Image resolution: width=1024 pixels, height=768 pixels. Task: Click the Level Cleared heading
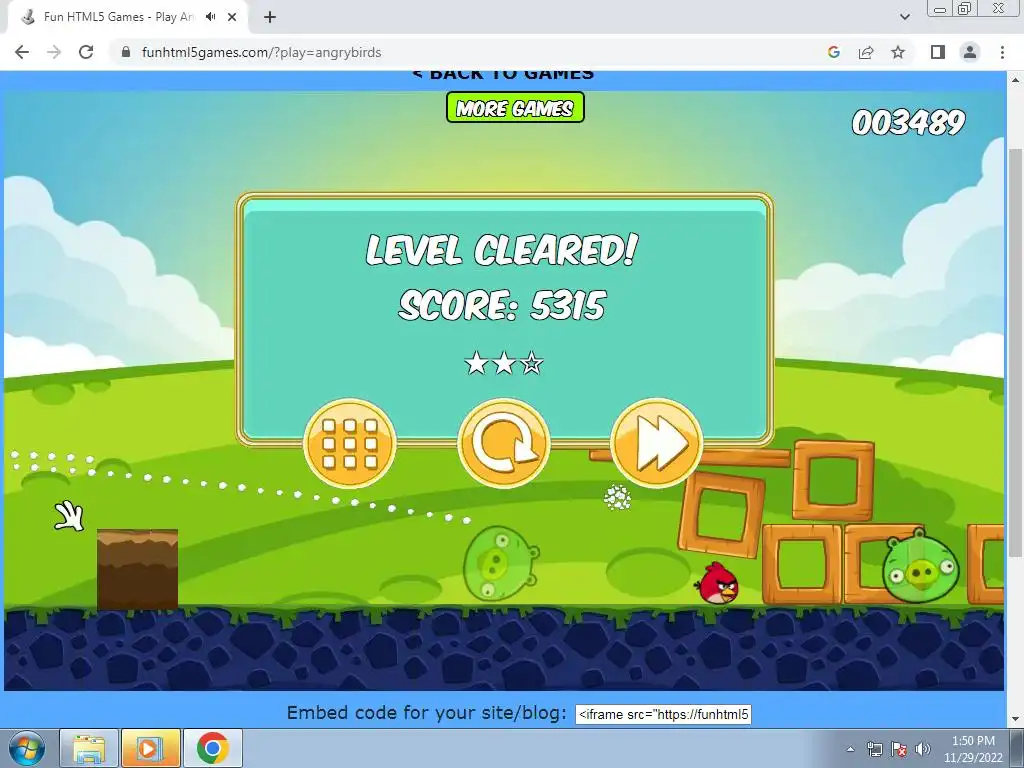(502, 250)
